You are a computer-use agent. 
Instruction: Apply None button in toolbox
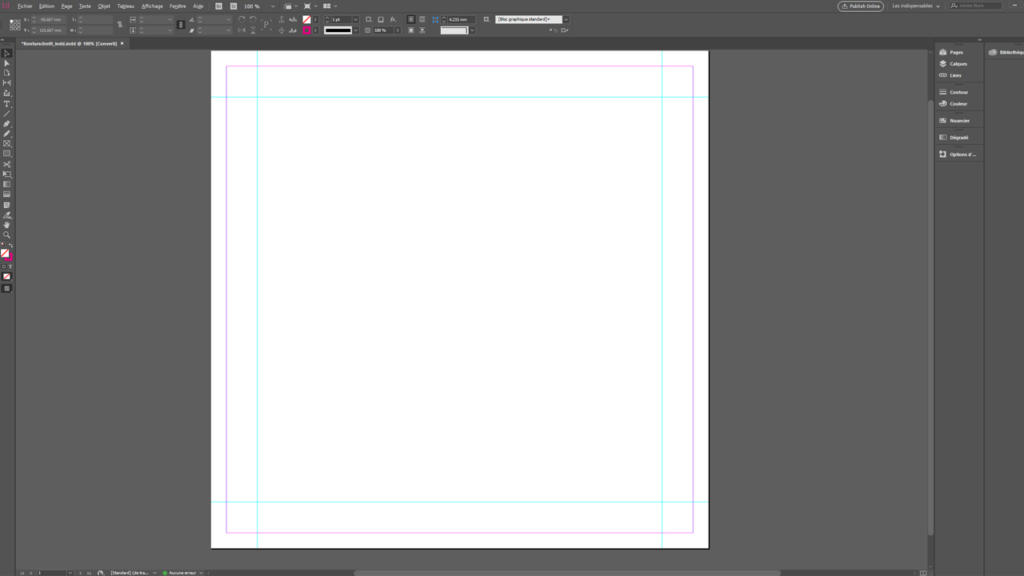(7, 276)
